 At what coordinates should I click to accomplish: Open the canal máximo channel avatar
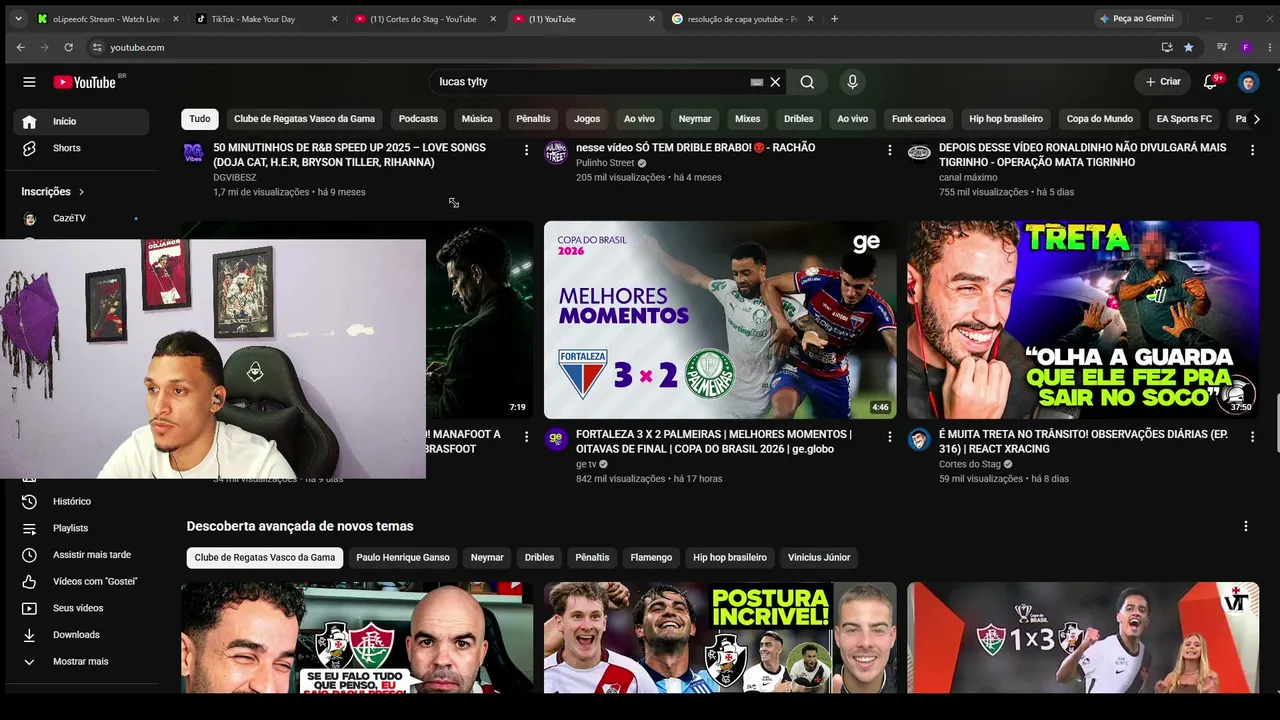(919, 153)
